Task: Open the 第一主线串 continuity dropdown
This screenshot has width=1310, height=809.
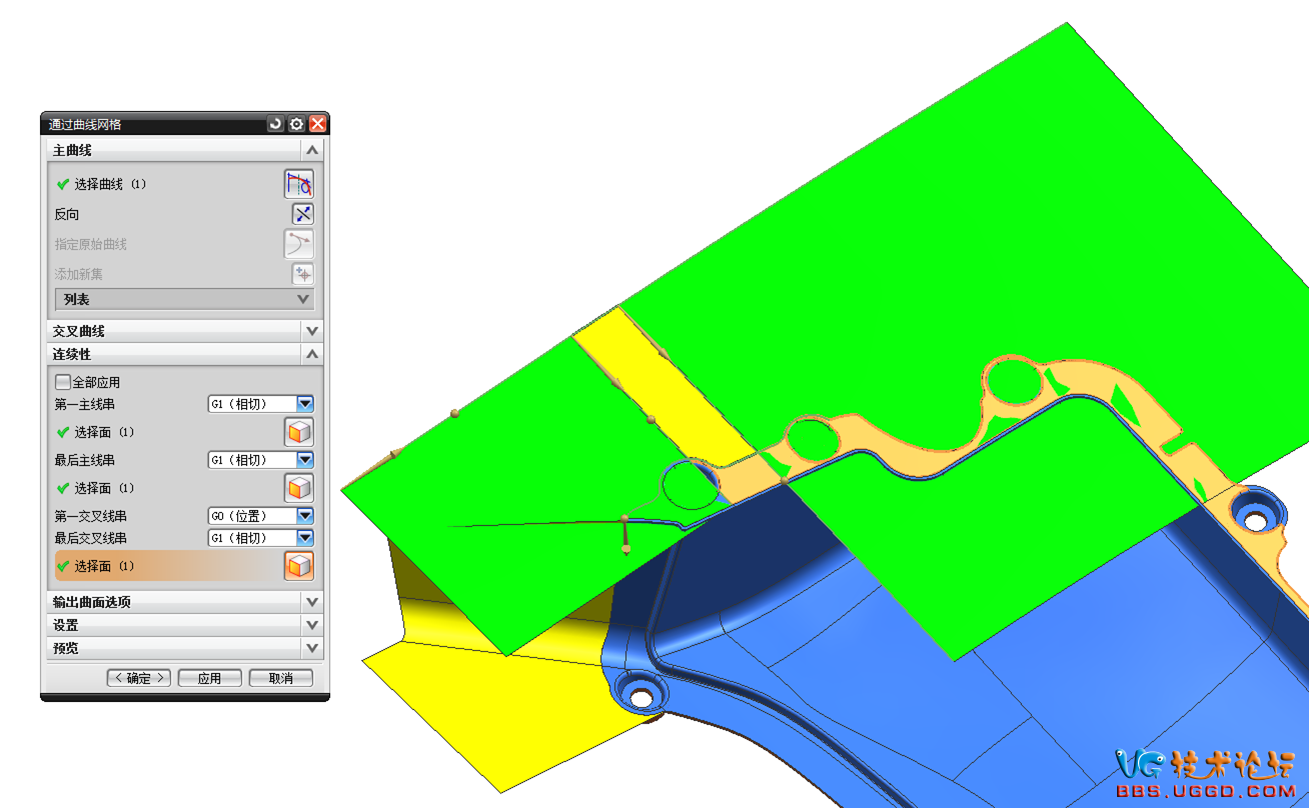Action: [x=305, y=404]
